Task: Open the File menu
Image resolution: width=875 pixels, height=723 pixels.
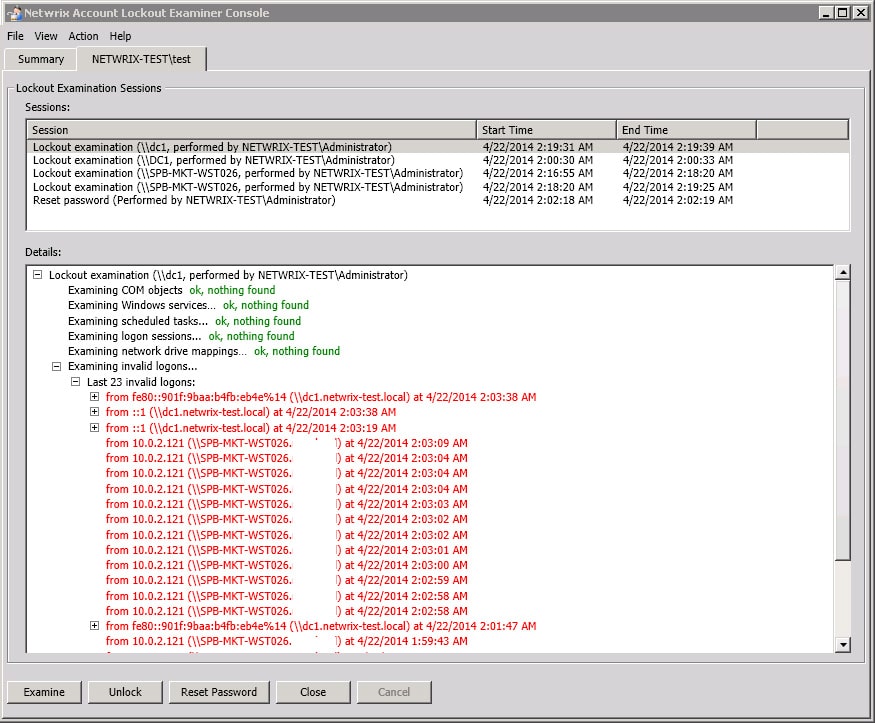Action: pos(15,36)
